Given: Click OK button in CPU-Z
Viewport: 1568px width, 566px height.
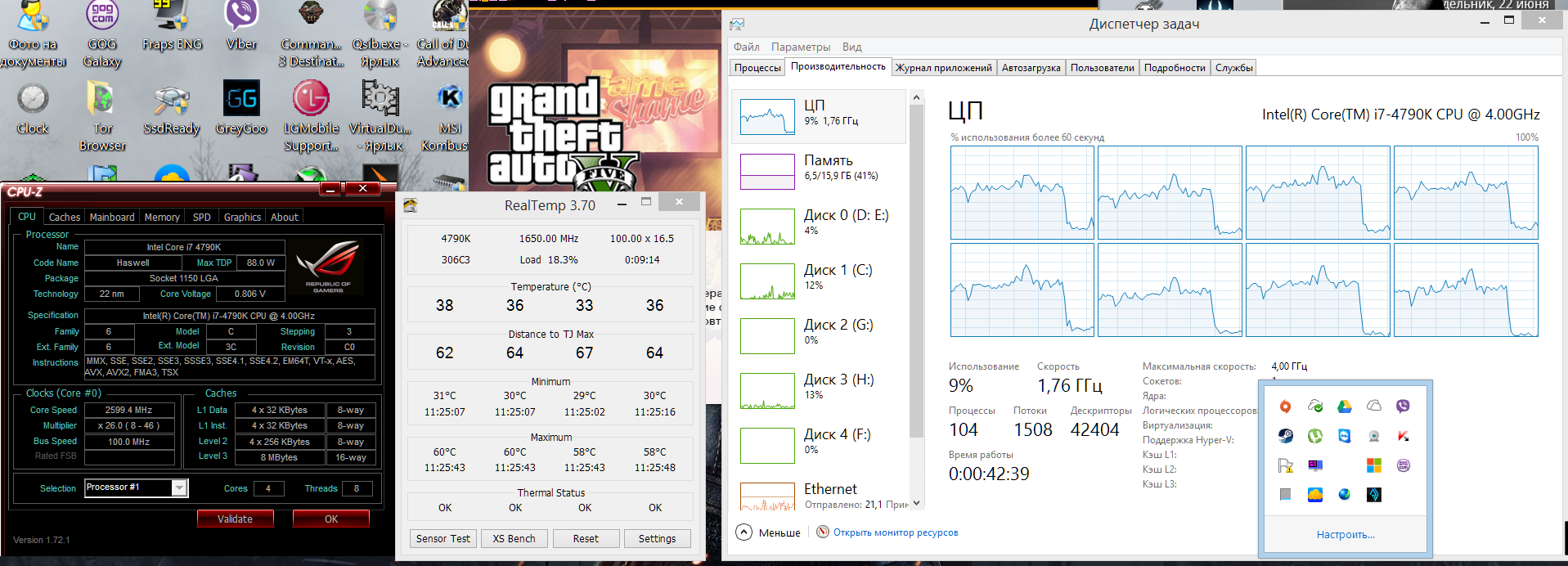Looking at the screenshot, I should click(x=331, y=519).
